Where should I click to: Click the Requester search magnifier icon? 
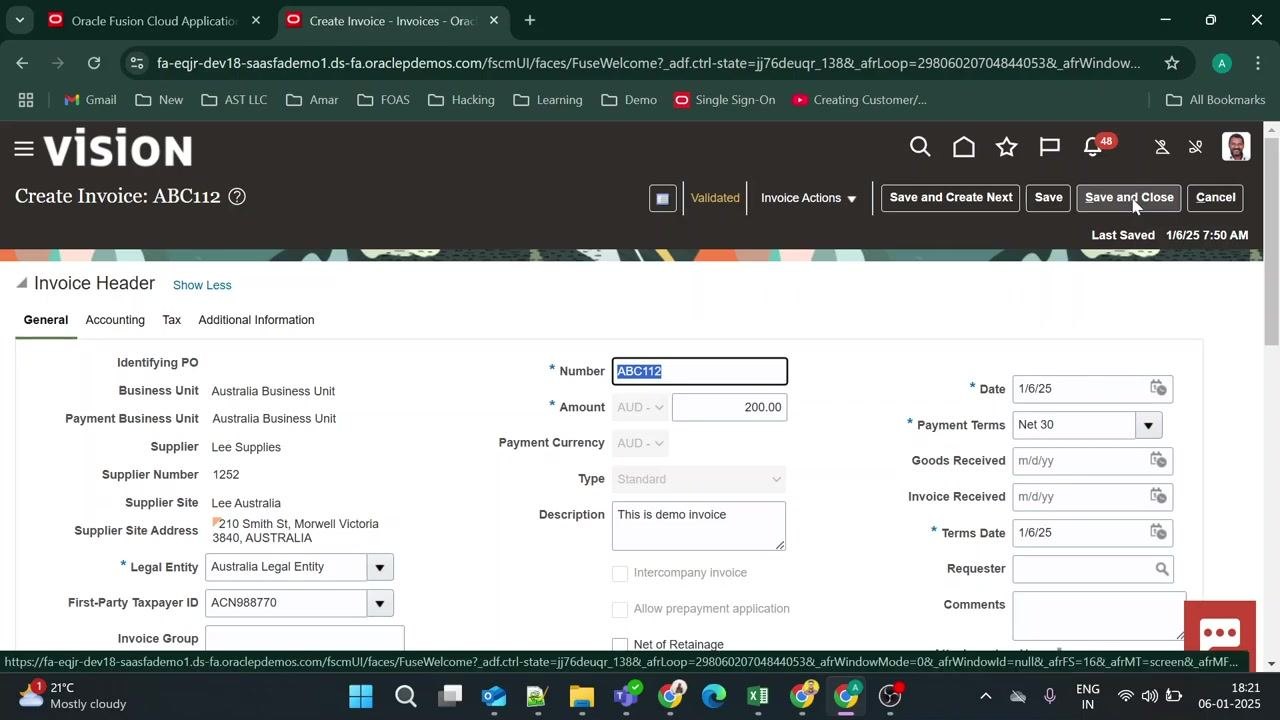pos(1162,569)
